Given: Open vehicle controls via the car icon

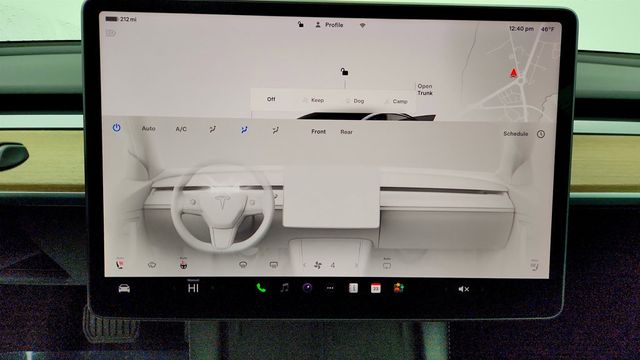Looking at the screenshot, I should point(124,289).
